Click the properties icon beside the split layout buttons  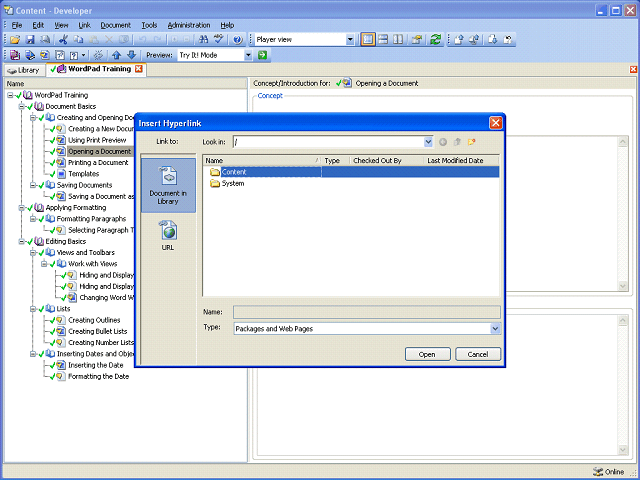coord(417,40)
